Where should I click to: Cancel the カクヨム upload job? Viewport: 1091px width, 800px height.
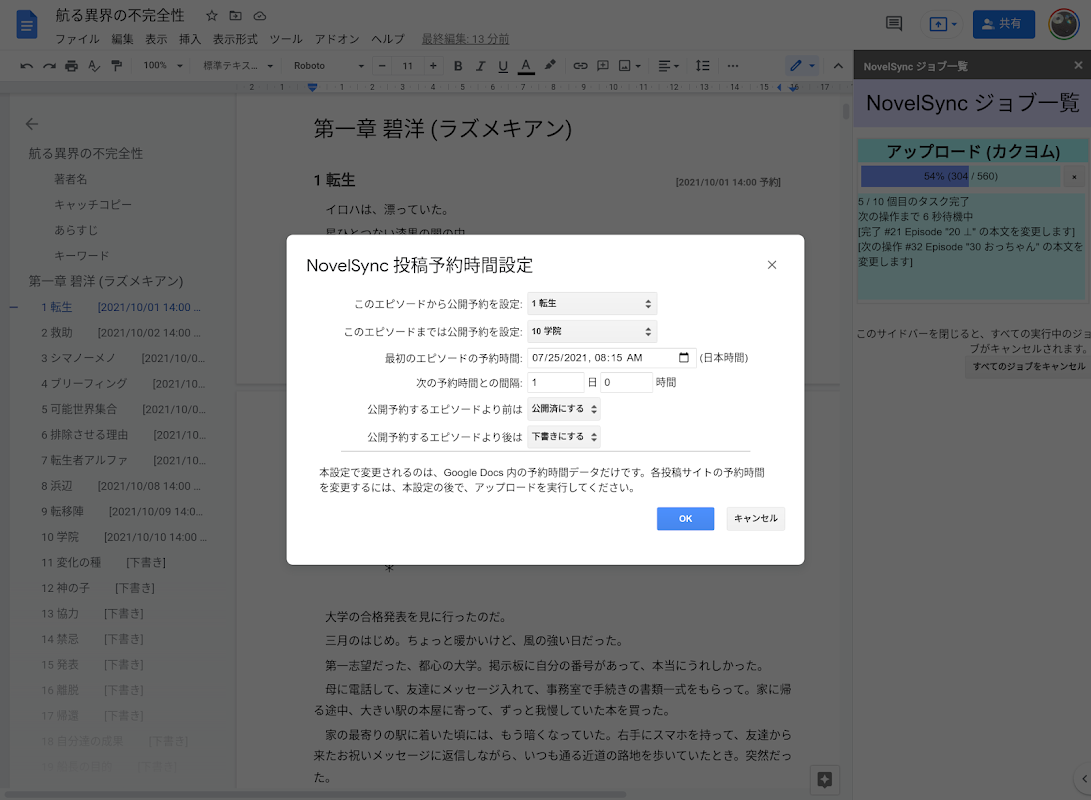click(x=1074, y=177)
